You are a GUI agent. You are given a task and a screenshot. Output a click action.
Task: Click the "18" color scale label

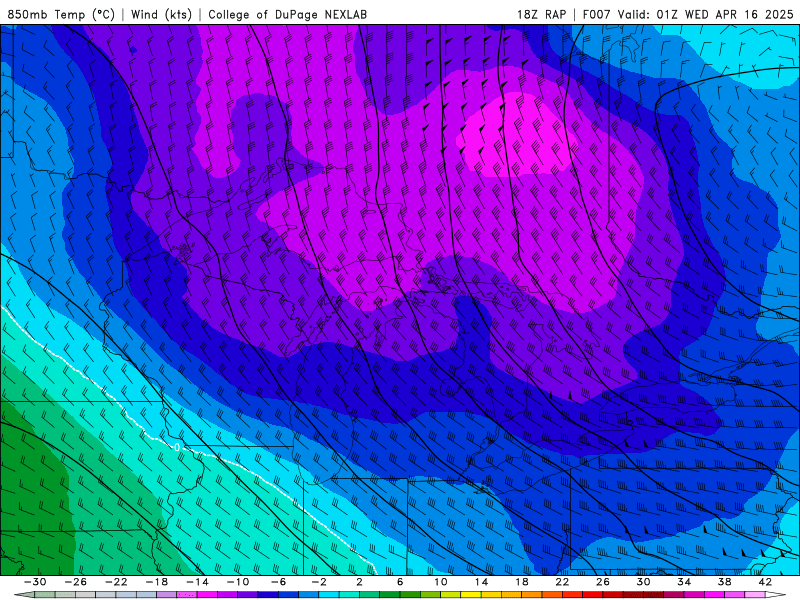click(521, 582)
